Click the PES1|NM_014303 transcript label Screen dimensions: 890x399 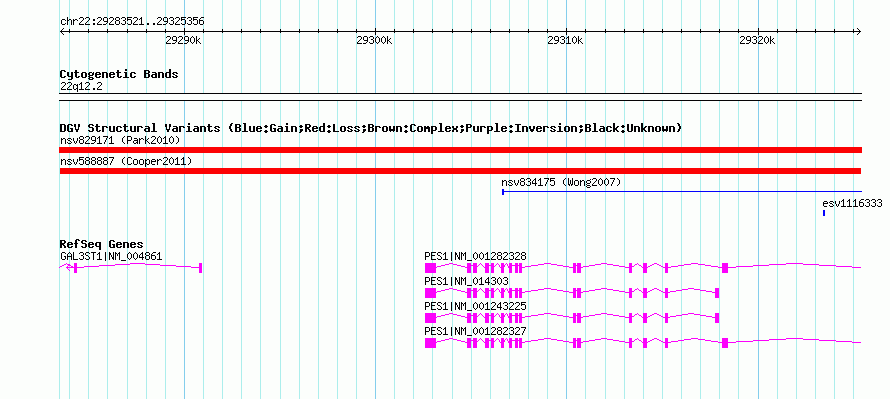[x=467, y=281]
